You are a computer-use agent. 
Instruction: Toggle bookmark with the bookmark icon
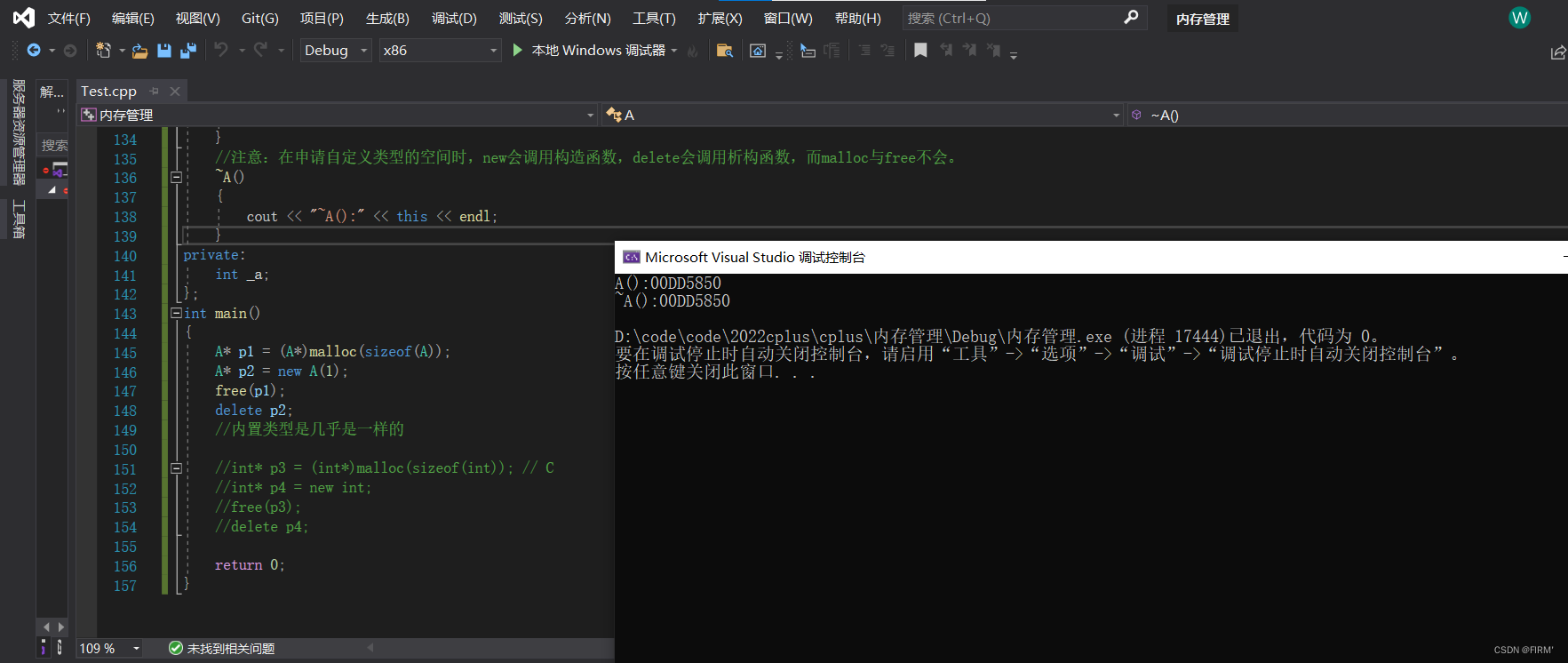[920, 51]
